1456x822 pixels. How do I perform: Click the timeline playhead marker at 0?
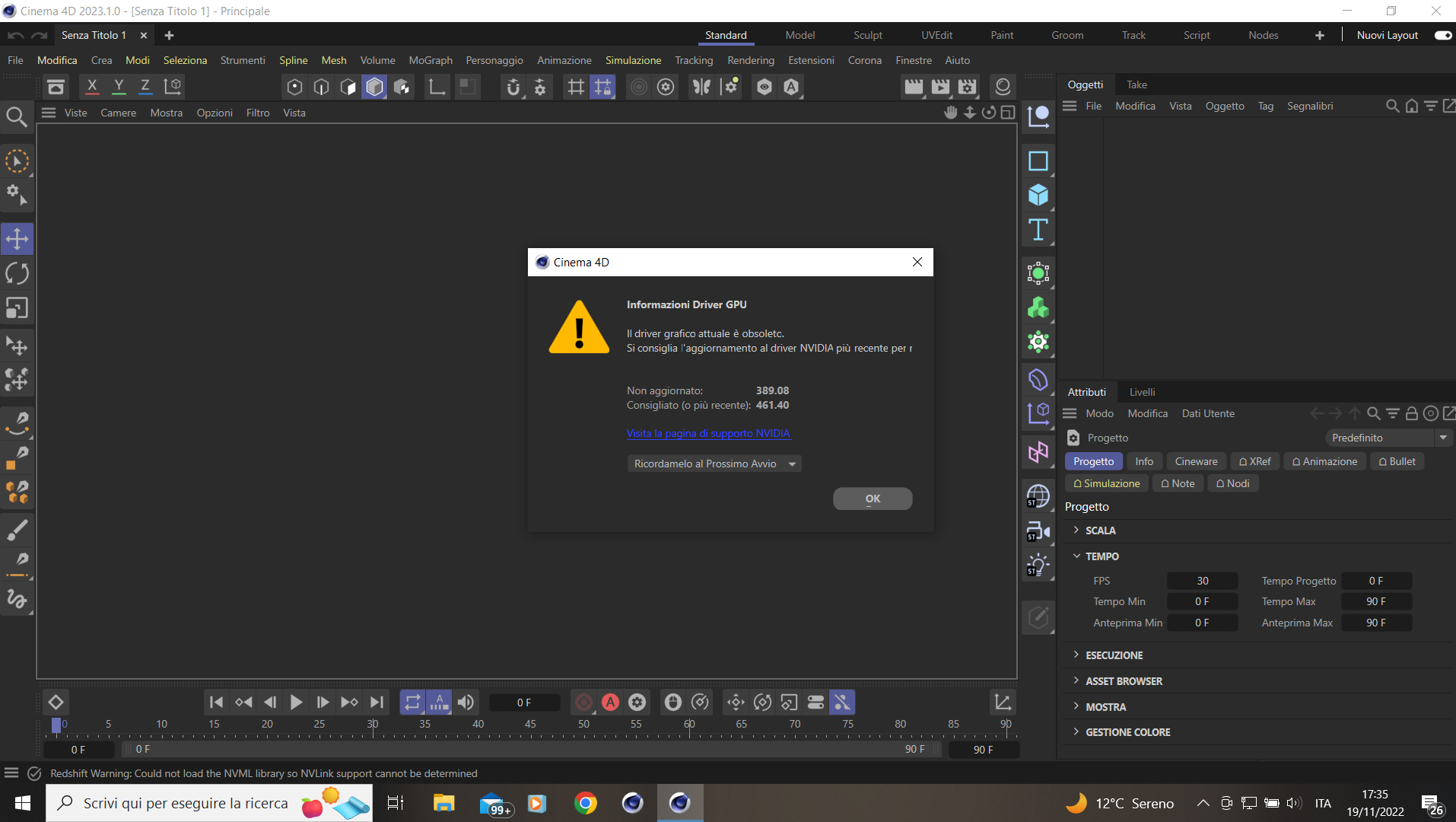point(56,725)
